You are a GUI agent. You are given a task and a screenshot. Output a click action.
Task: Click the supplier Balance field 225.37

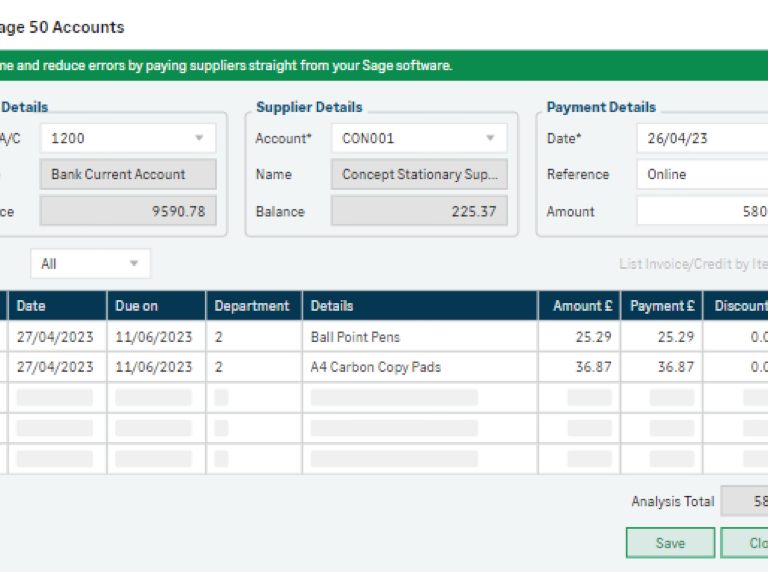419,211
